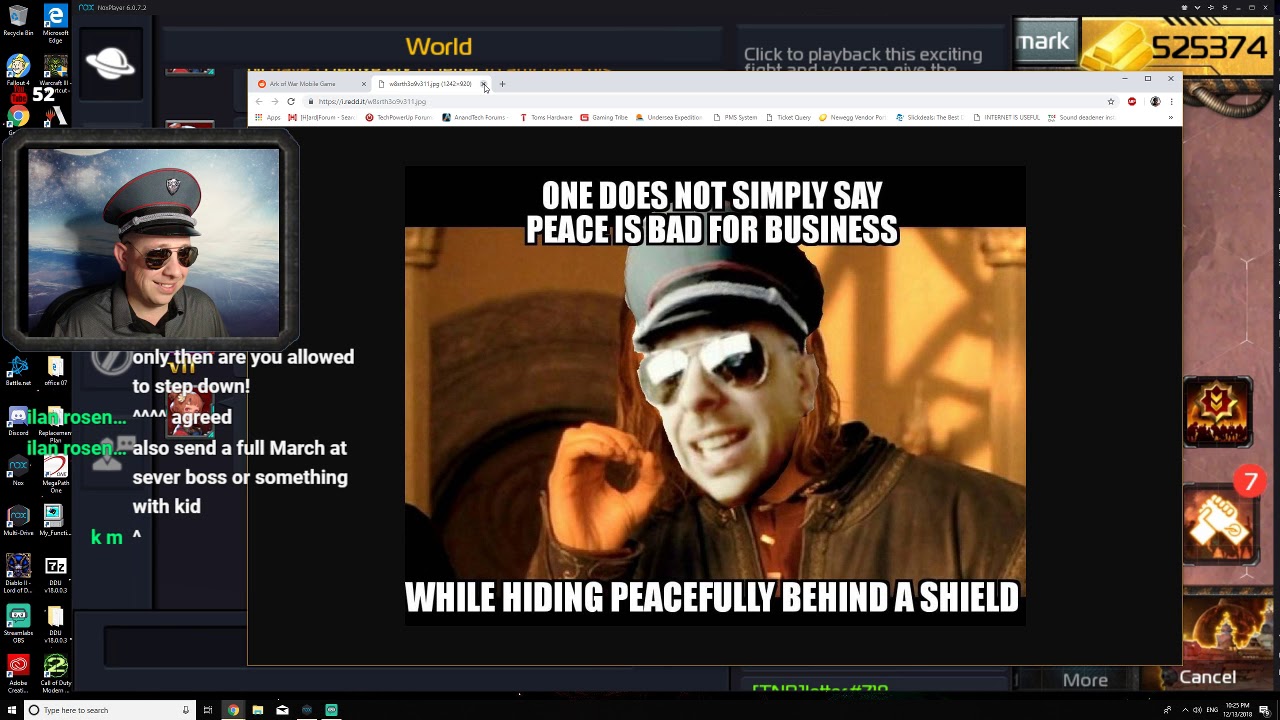Screen dimensions: 1280x720
Task: Open the taskbar clock showing 10:25 PM
Action: pos(1238,710)
